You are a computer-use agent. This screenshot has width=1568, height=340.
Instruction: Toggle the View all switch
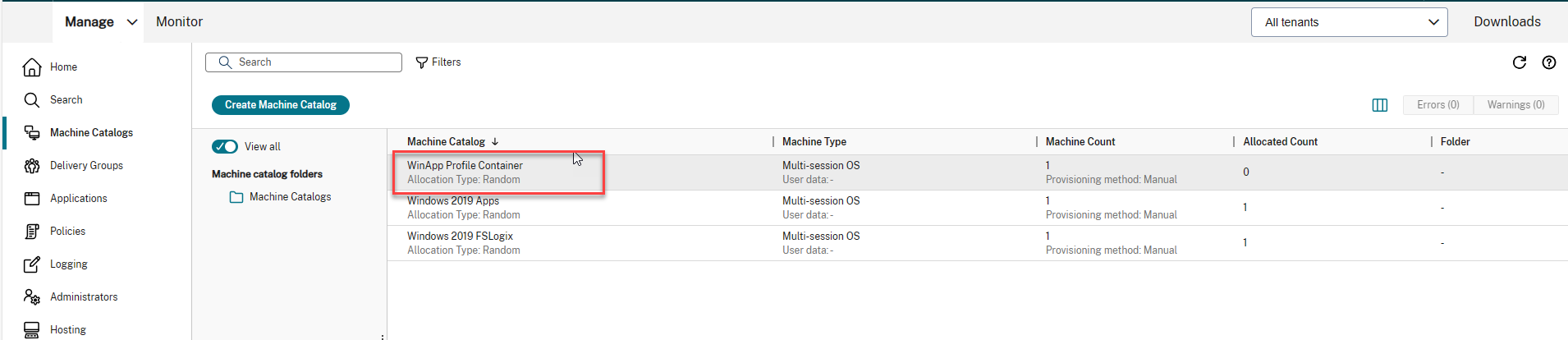[x=225, y=147]
